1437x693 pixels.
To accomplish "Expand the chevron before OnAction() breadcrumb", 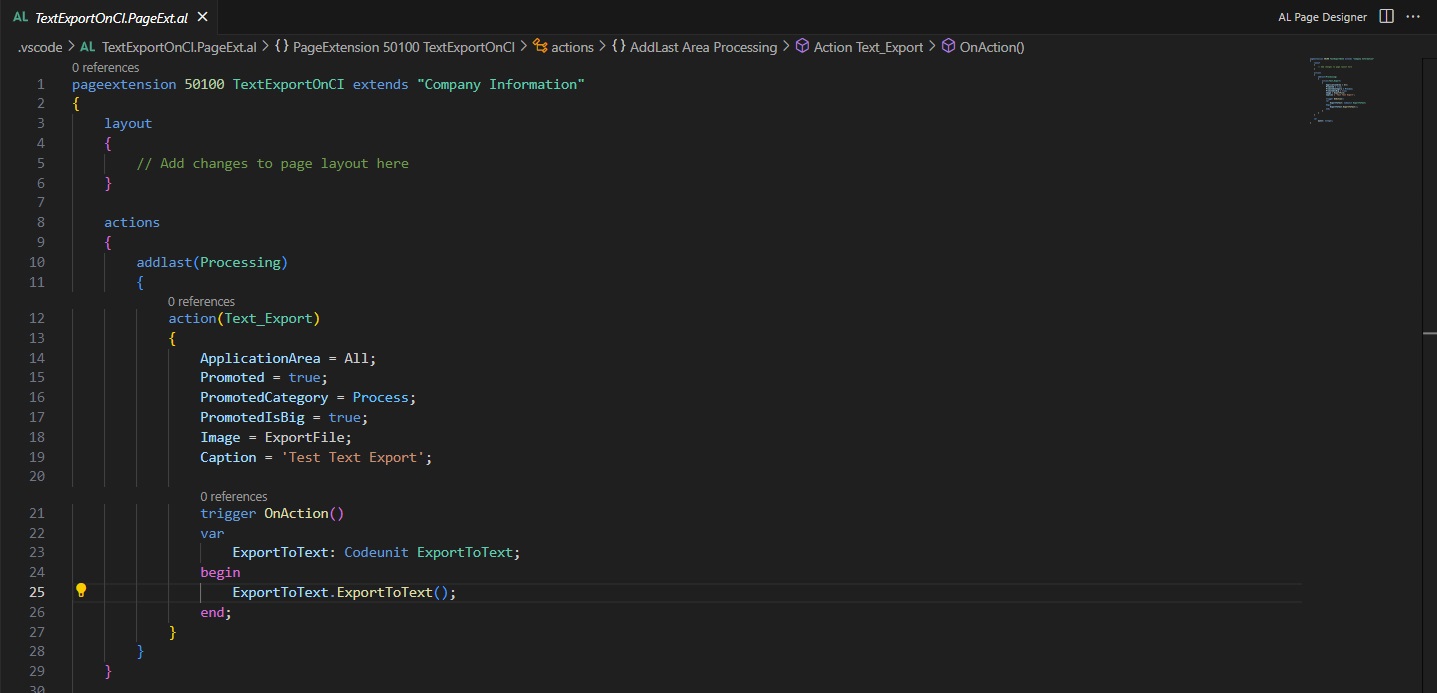I will tap(933, 47).
